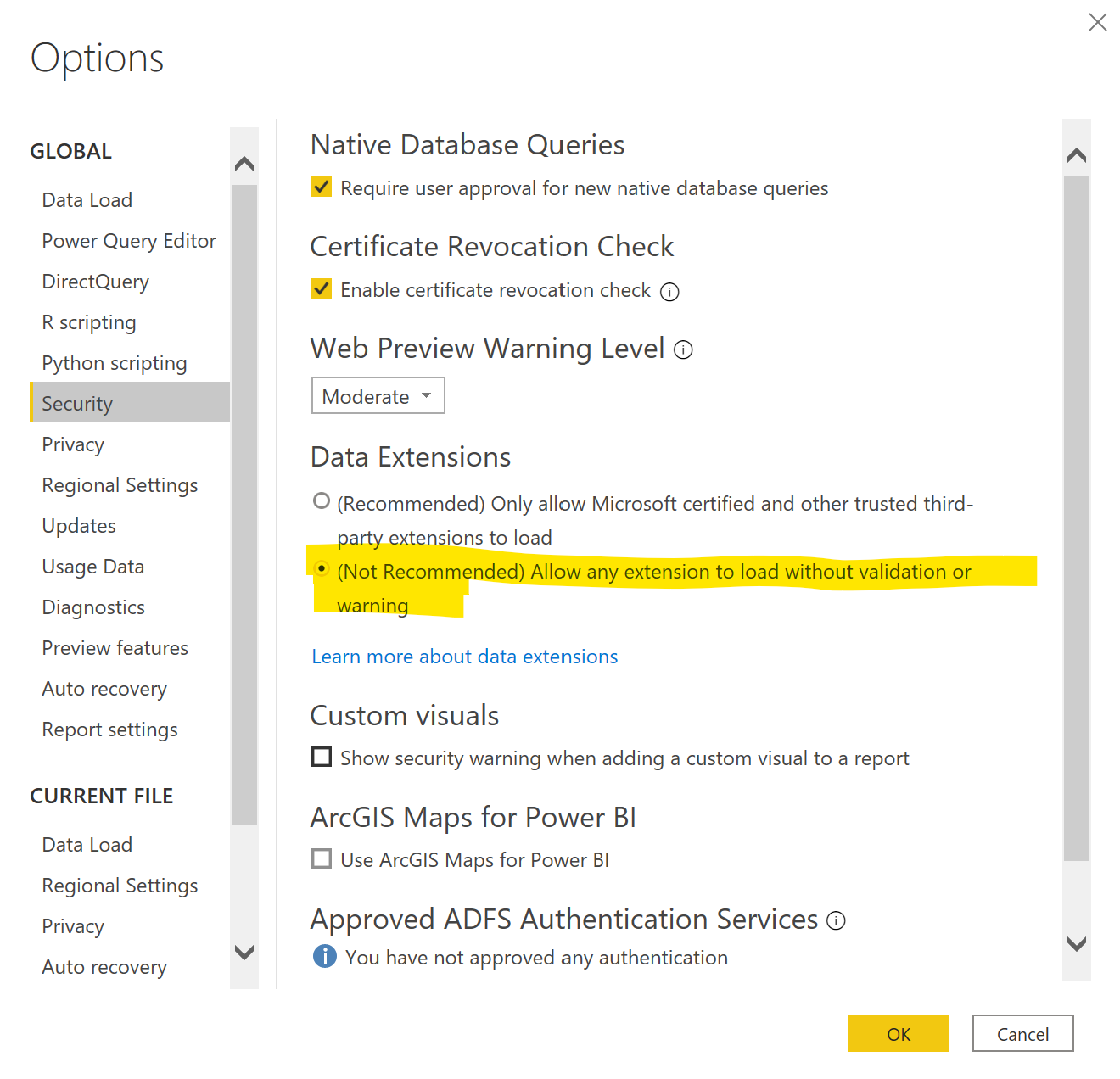1120x1079 pixels.
Task: Select the Recommended data extensions option
Action: [321, 500]
